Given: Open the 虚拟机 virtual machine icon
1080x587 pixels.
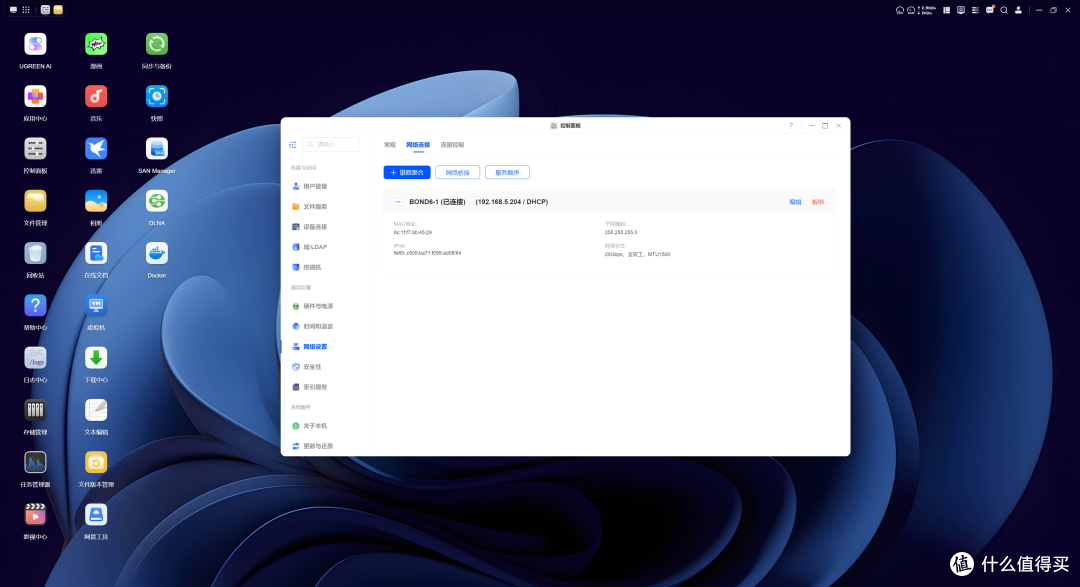Looking at the screenshot, I should point(96,305).
